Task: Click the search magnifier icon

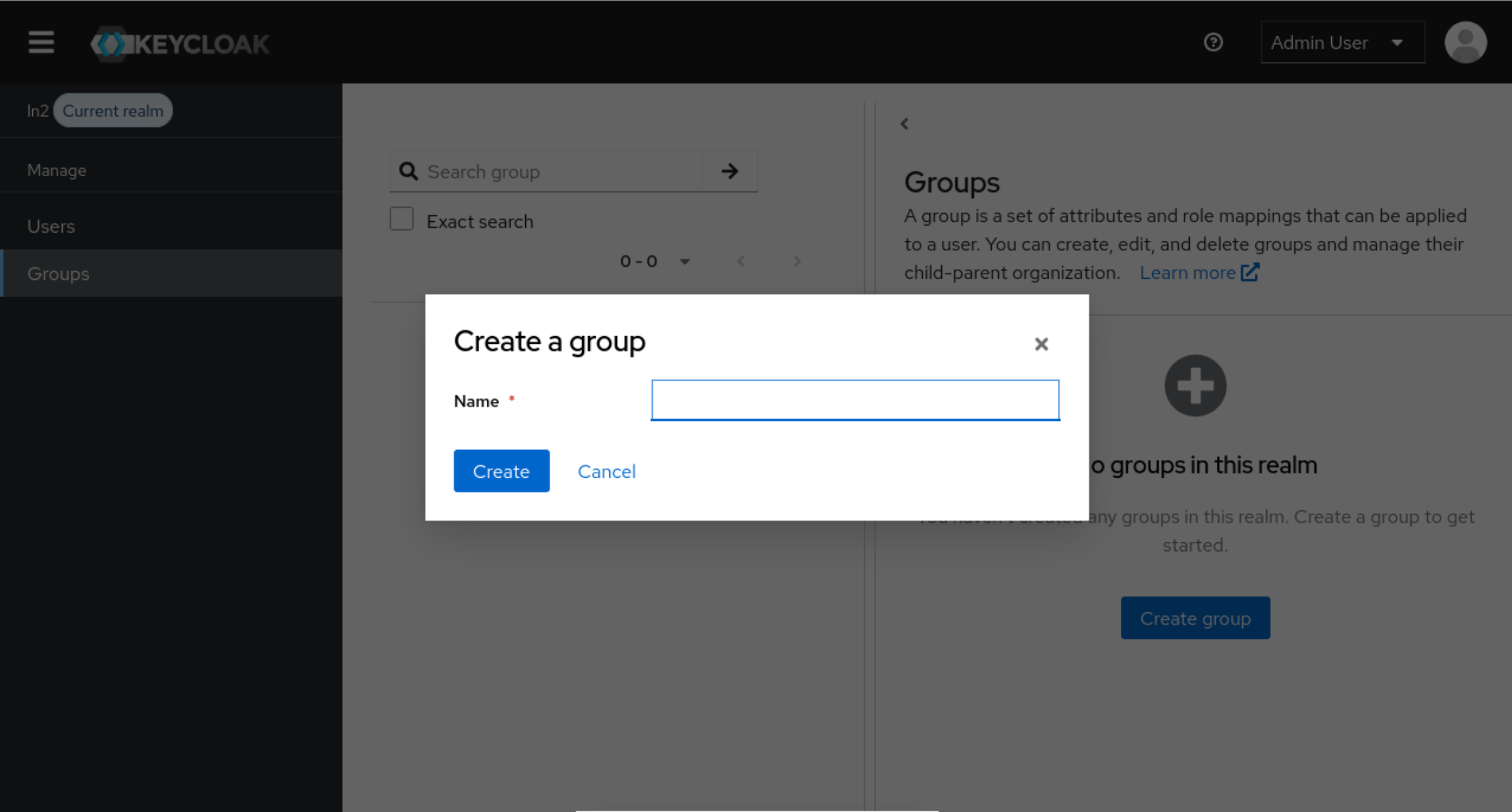Action: pyautogui.click(x=409, y=171)
